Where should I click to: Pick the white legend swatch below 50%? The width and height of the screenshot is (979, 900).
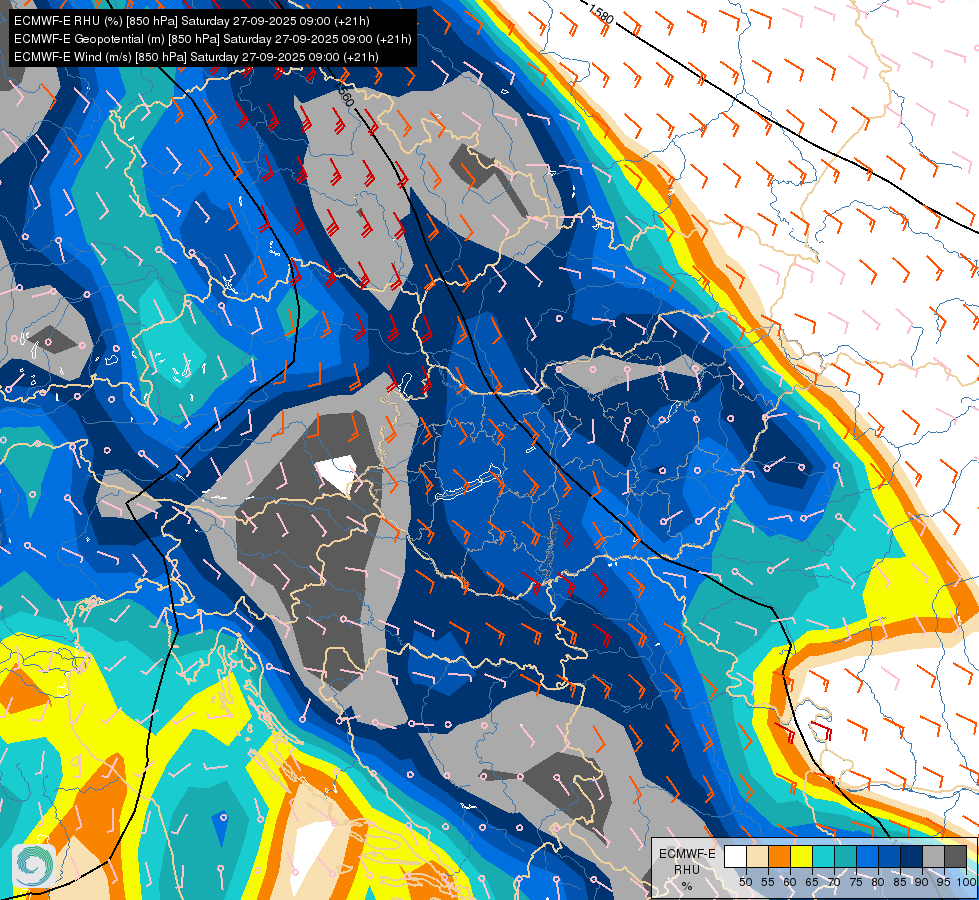(x=735, y=856)
